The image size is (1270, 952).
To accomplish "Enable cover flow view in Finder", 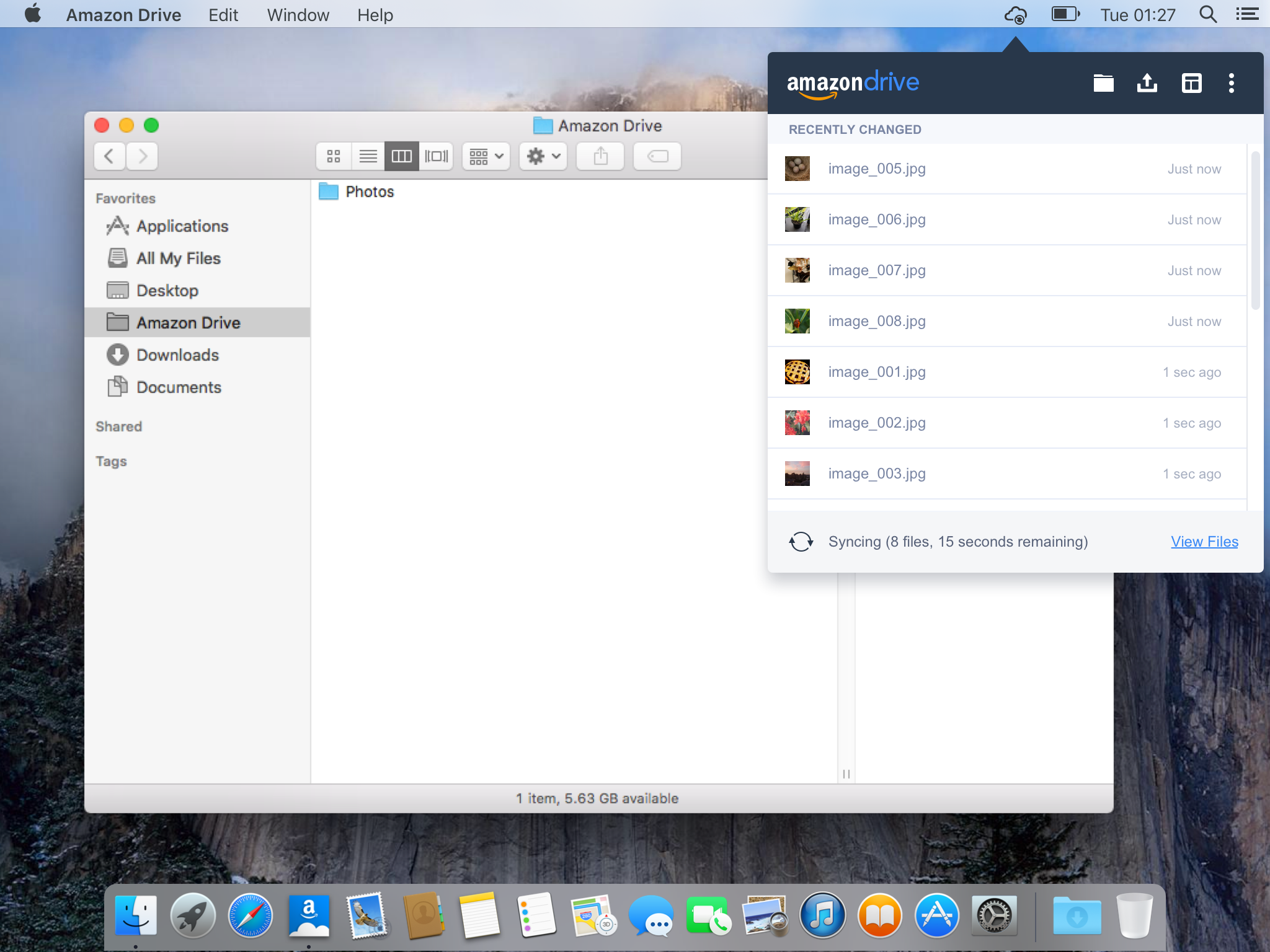I will tap(437, 156).
